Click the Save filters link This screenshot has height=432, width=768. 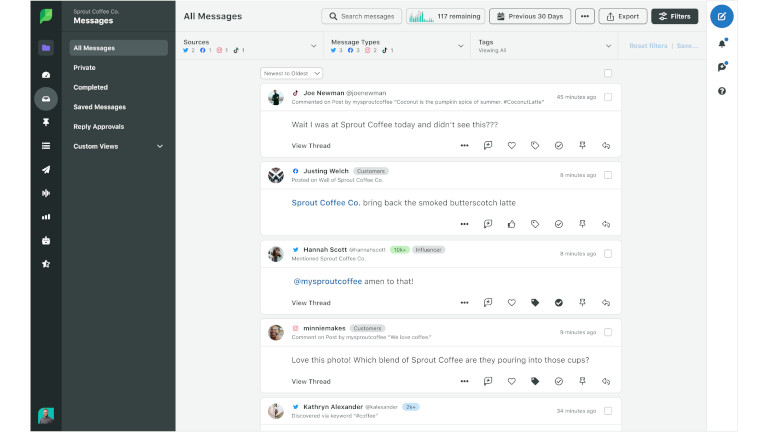click(x=687, y=46)
